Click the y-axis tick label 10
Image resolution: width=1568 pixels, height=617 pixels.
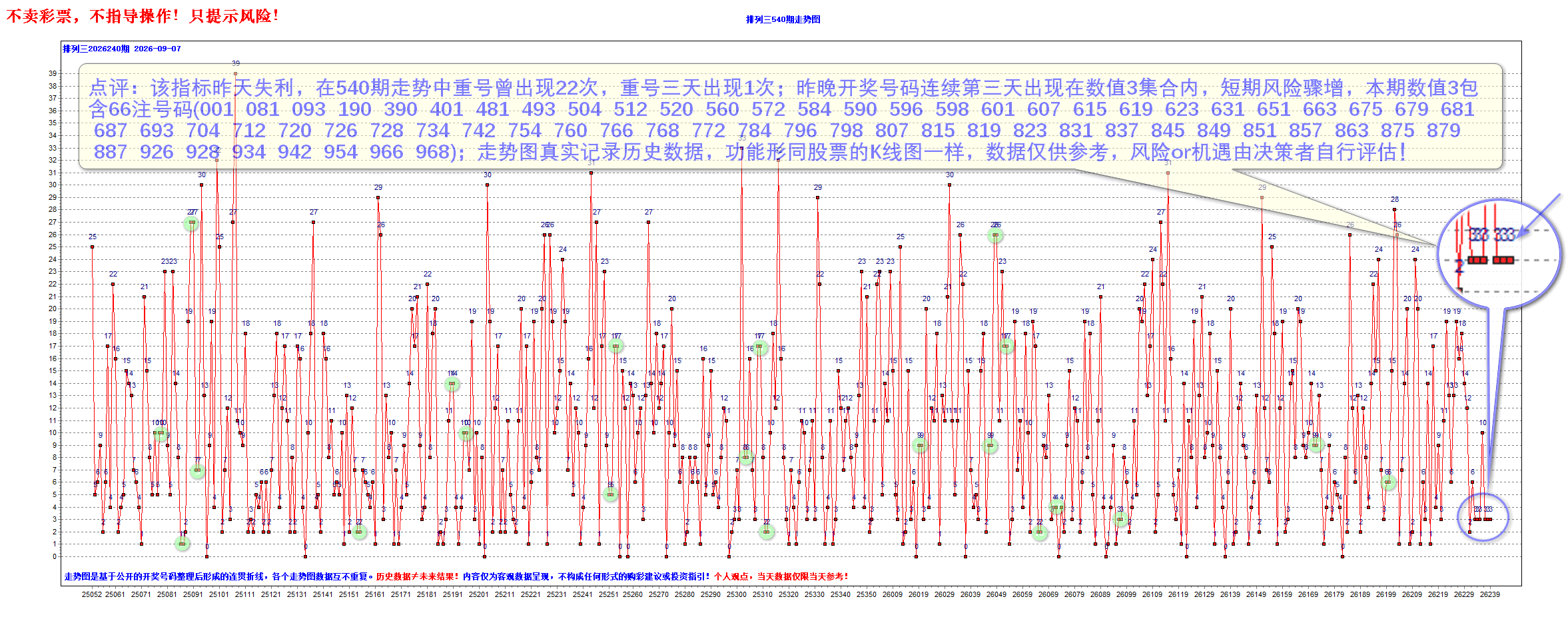tap(53, 432)
